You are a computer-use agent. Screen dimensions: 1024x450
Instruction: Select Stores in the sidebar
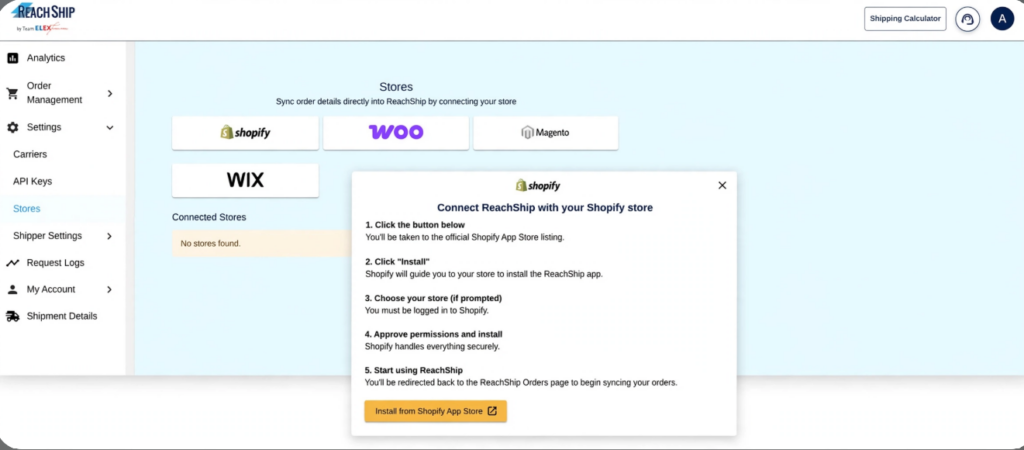(x=27, y=209)
